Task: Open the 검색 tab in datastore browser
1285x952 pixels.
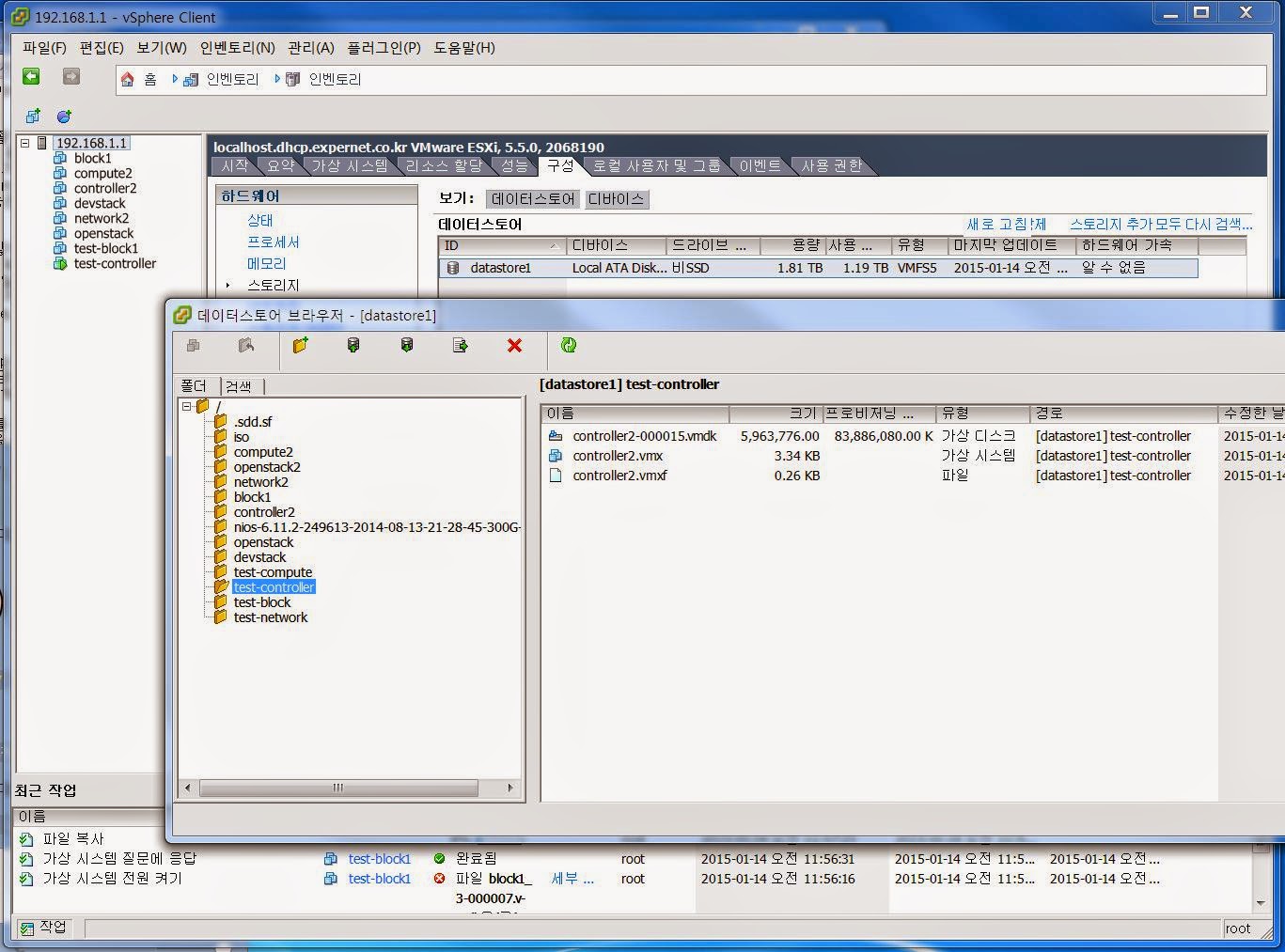Action: click(239, 386)
